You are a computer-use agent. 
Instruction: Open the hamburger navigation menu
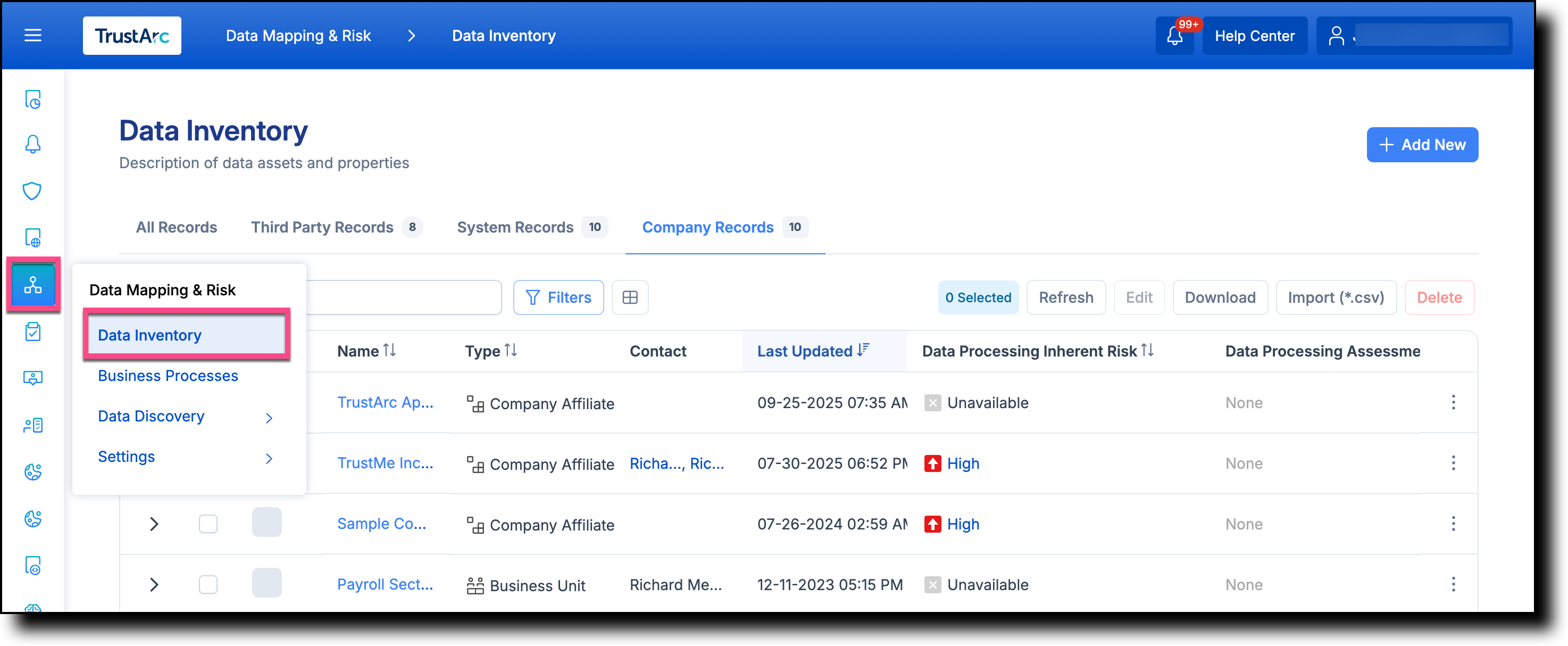click(33, 36)
